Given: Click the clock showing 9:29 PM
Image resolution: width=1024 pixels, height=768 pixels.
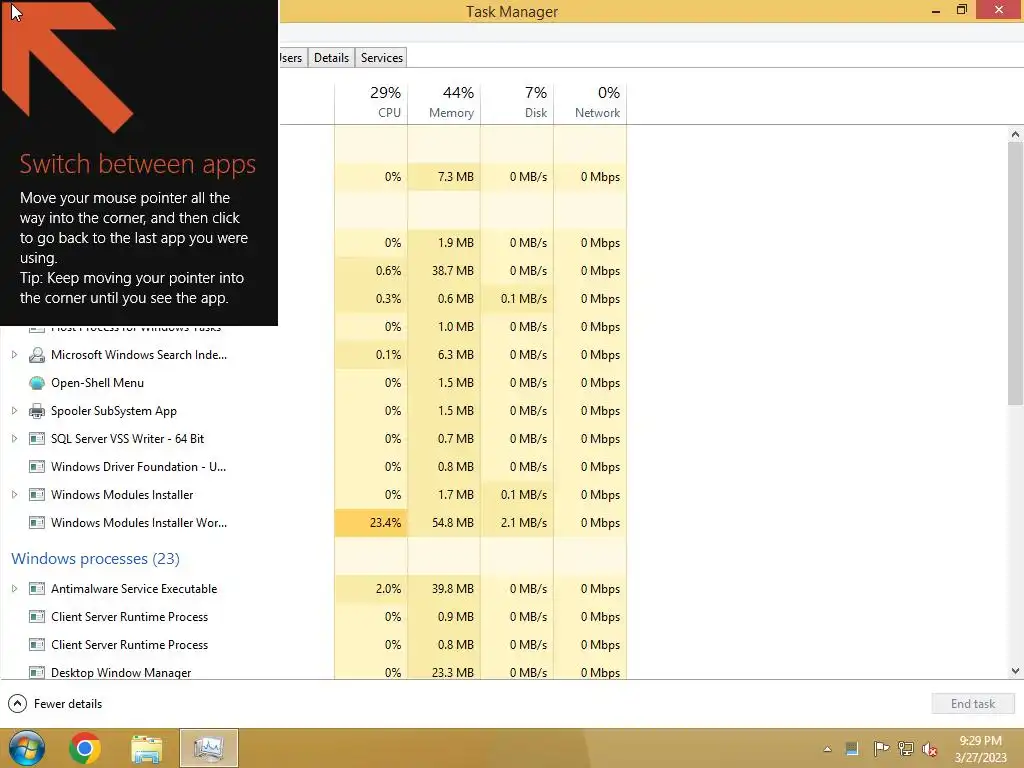Looking at the screenshot, I should click(x=980, y=741).
